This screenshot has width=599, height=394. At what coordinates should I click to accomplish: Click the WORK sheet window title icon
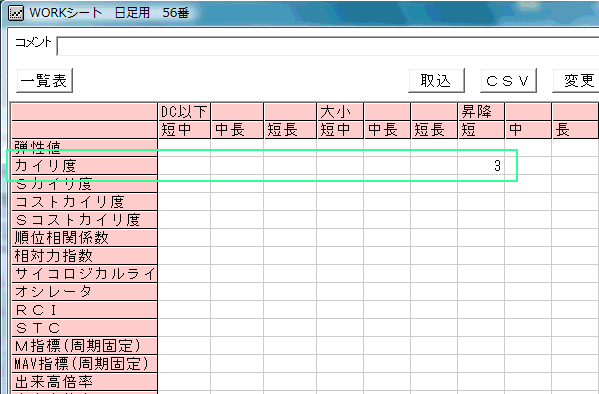click(x=16, y=13)
